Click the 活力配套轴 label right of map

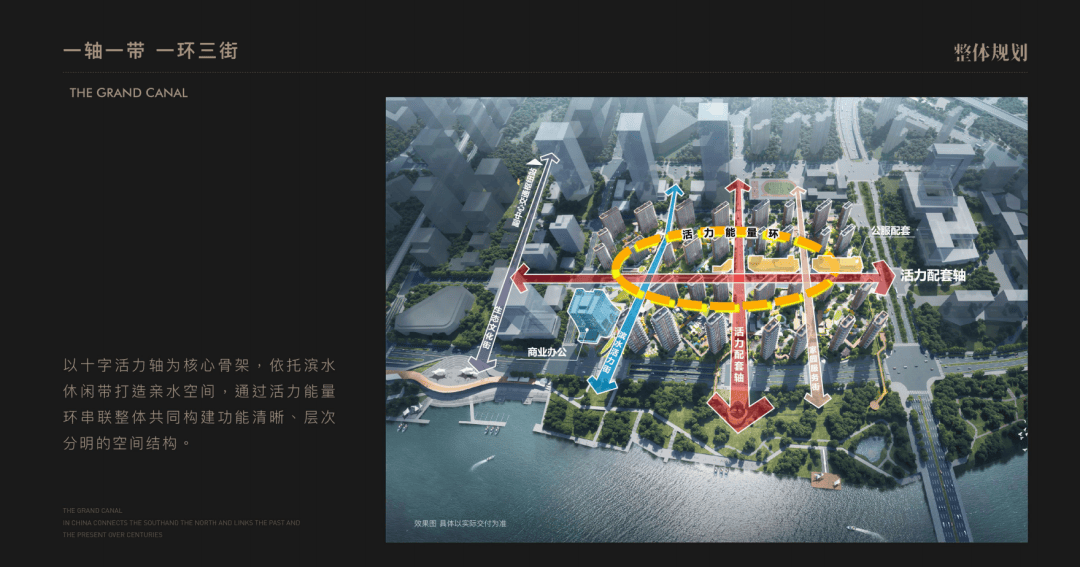click(x=933, y=276)
